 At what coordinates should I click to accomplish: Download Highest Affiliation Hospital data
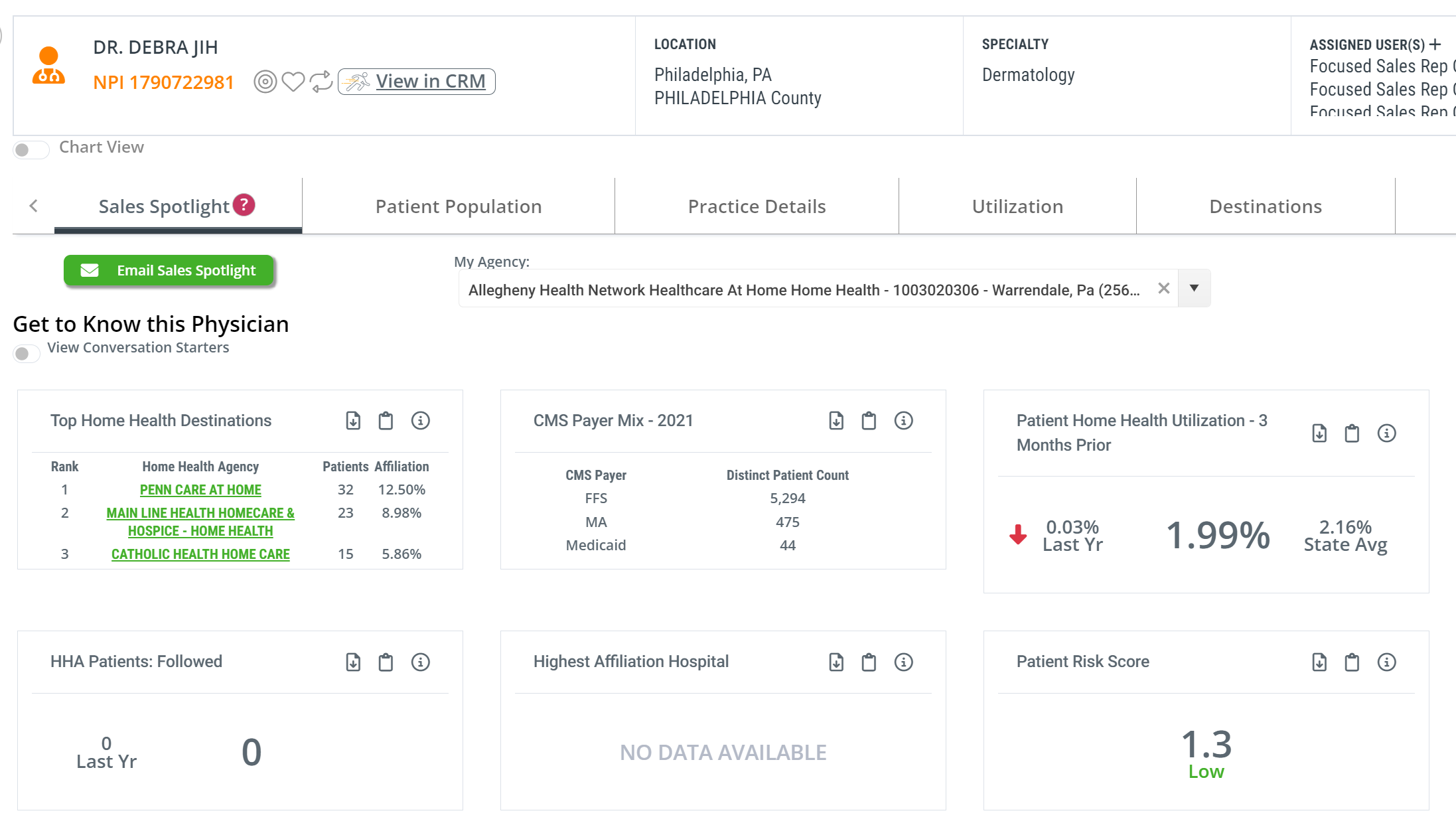(x=836, y=662)
